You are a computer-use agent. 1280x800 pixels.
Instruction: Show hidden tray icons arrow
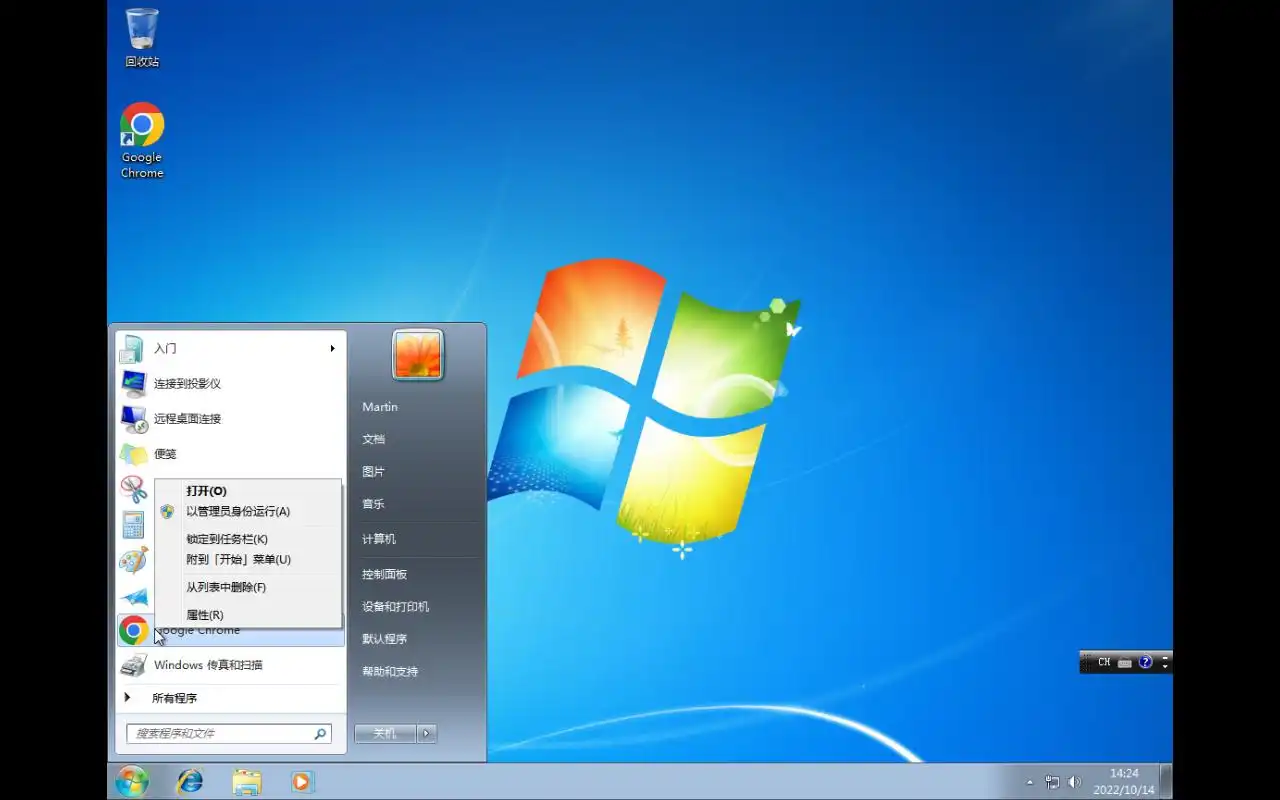click(1030, 782)
